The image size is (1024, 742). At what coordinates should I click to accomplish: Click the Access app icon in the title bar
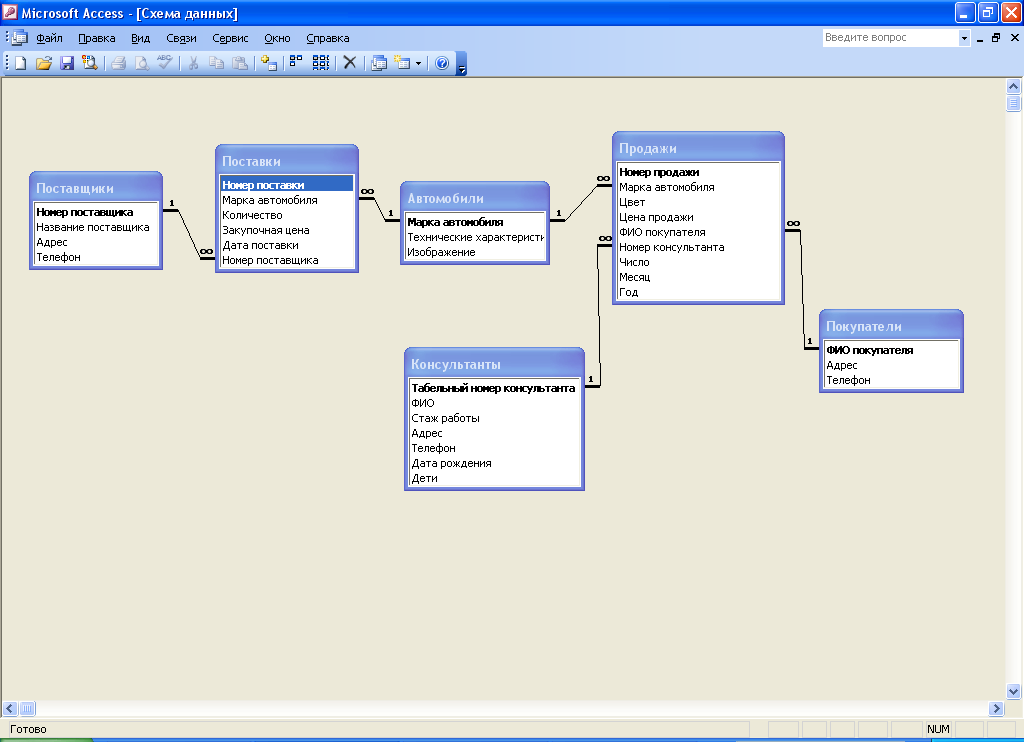click(10, 12)
